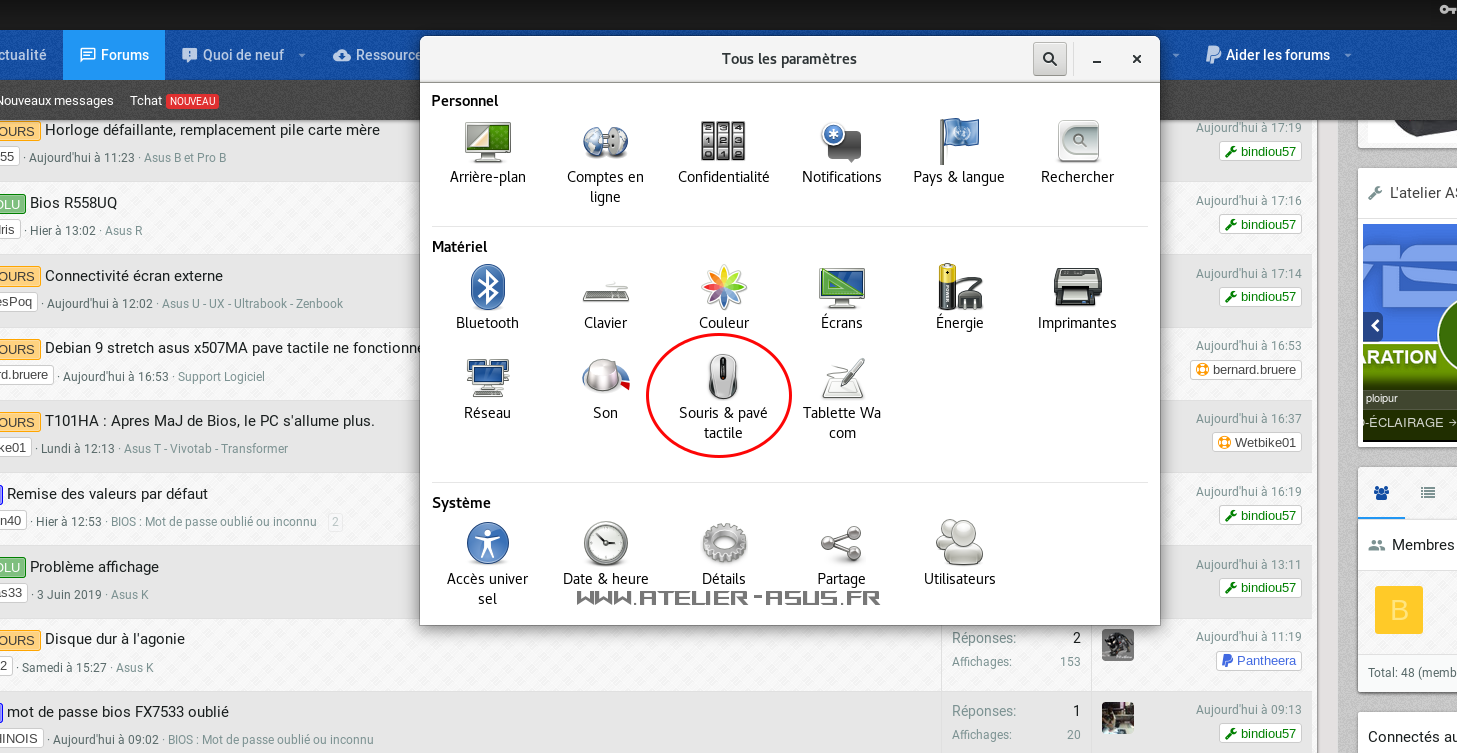Screen dimensions: 1457x753
Task: Open the Écrans display settings
Action: [841, 297]
